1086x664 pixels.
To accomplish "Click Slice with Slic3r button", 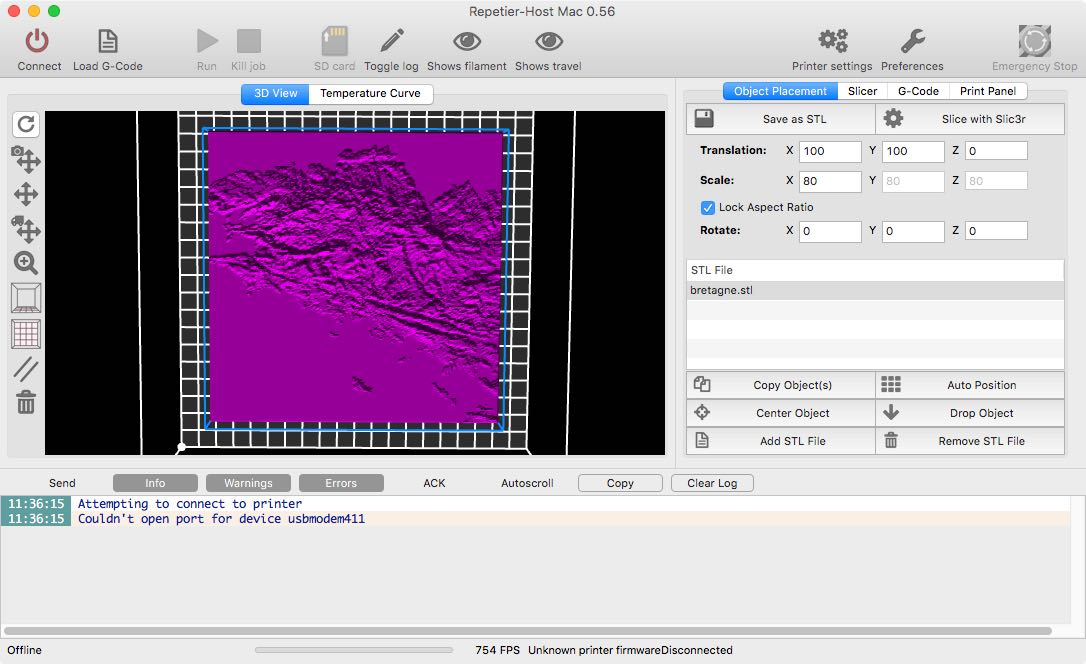I will 970,119.
